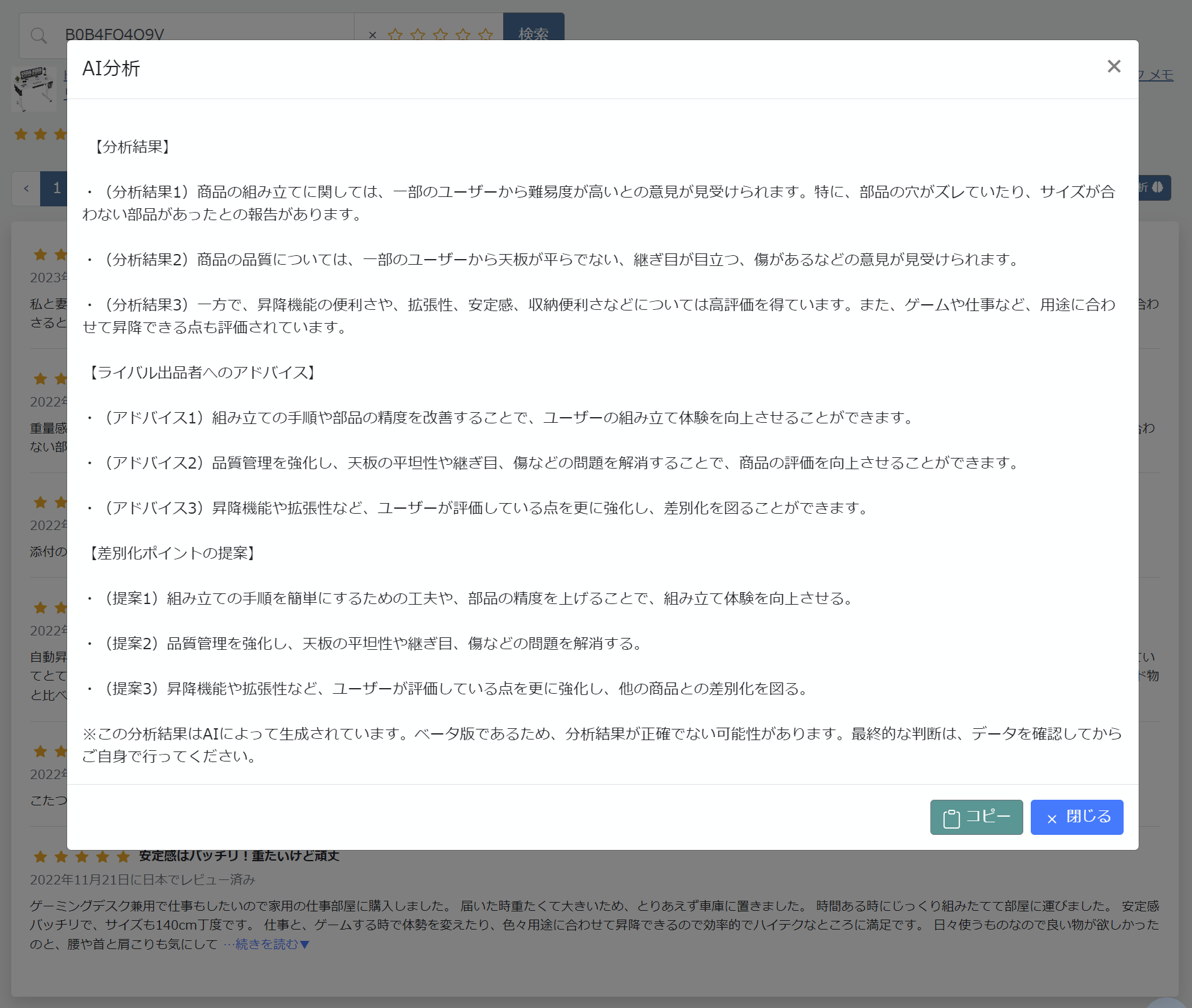Click the ※ beta disclaimer text
This screenshot has width=1192, height=1008.
coord(602,745)
